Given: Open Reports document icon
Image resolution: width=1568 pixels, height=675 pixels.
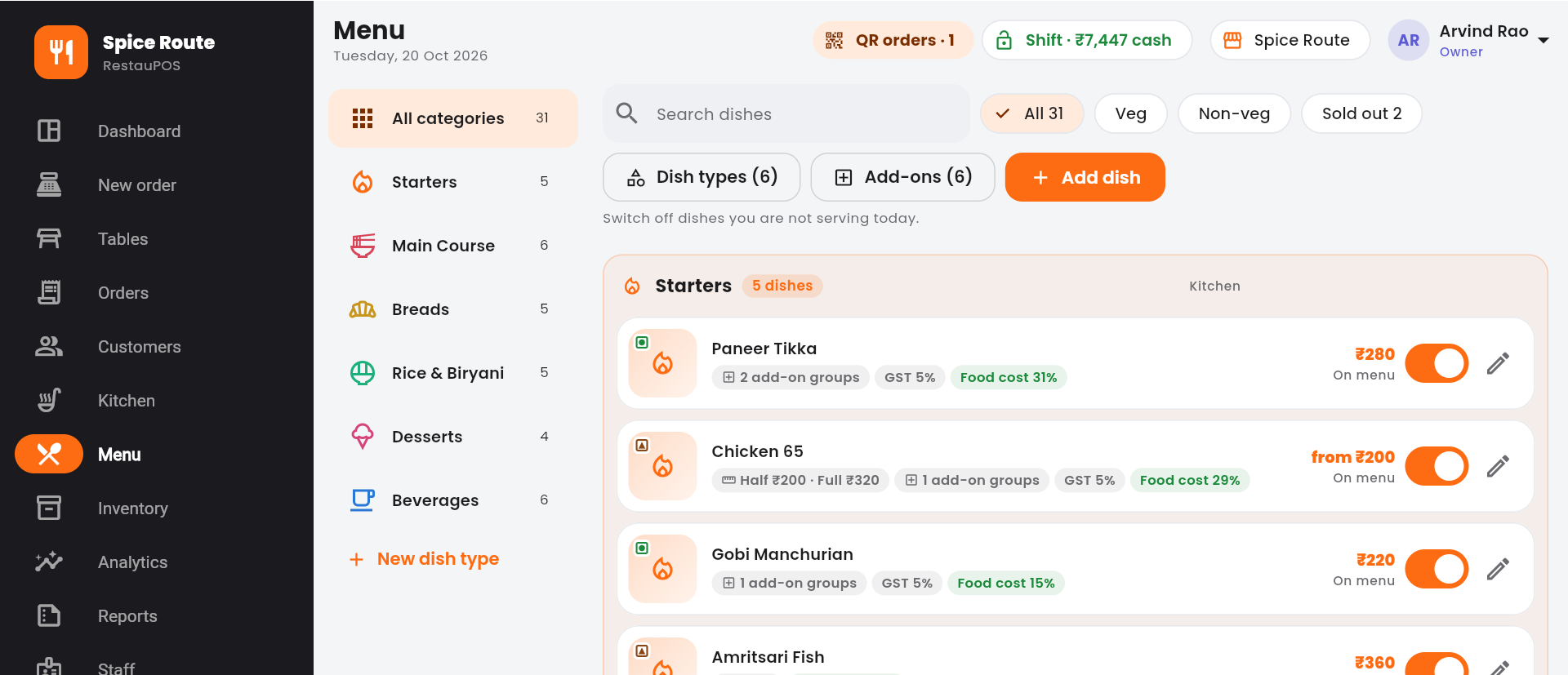Looking at the screenshot, I should tap(49, 616).
